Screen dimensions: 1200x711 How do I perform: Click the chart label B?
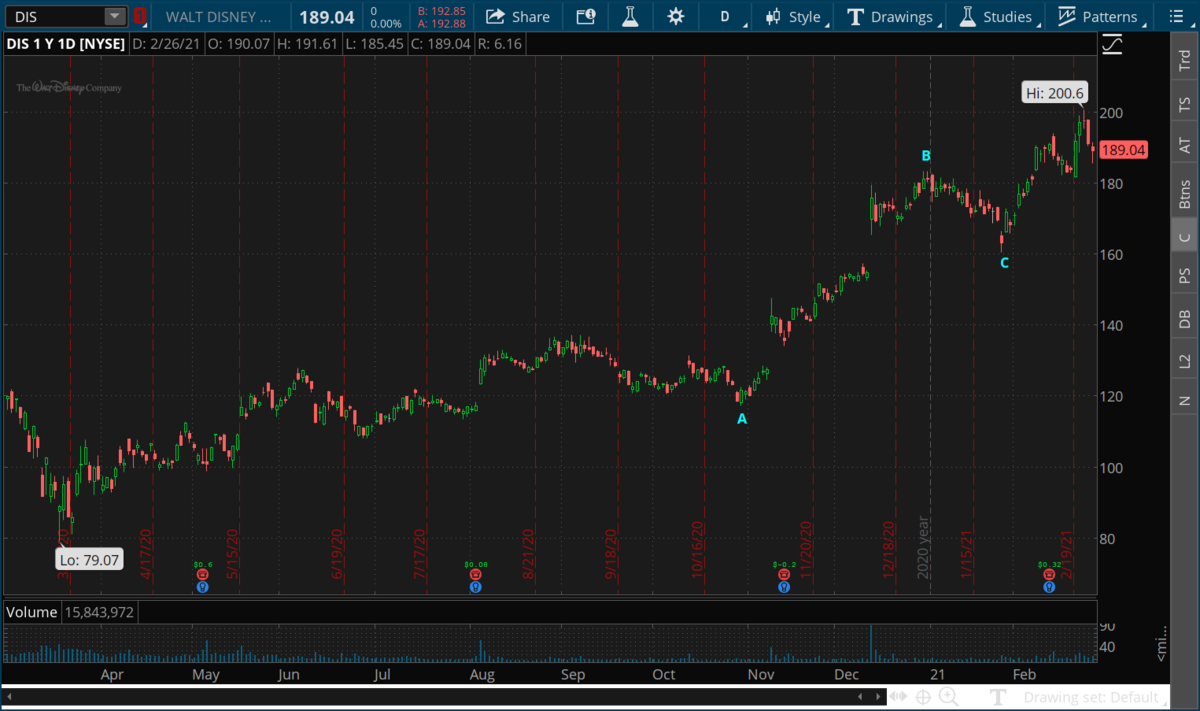click(x=926, y=155)
